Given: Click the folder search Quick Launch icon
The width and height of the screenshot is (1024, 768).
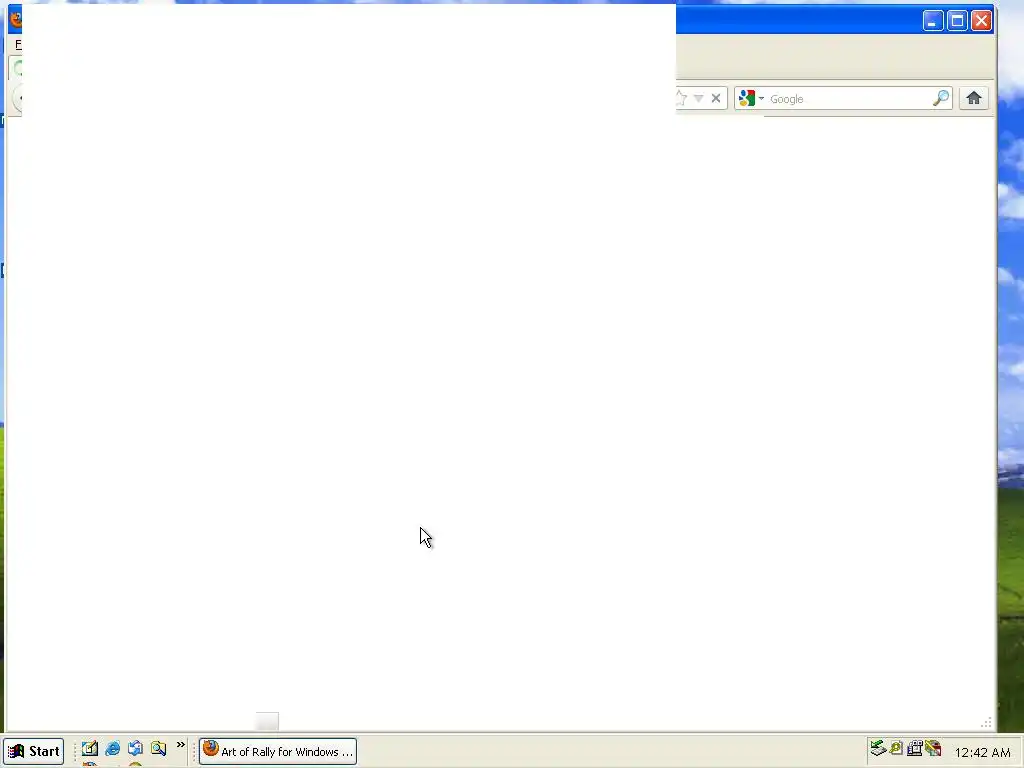Looking at the screenshot, I should click(159, 748).
